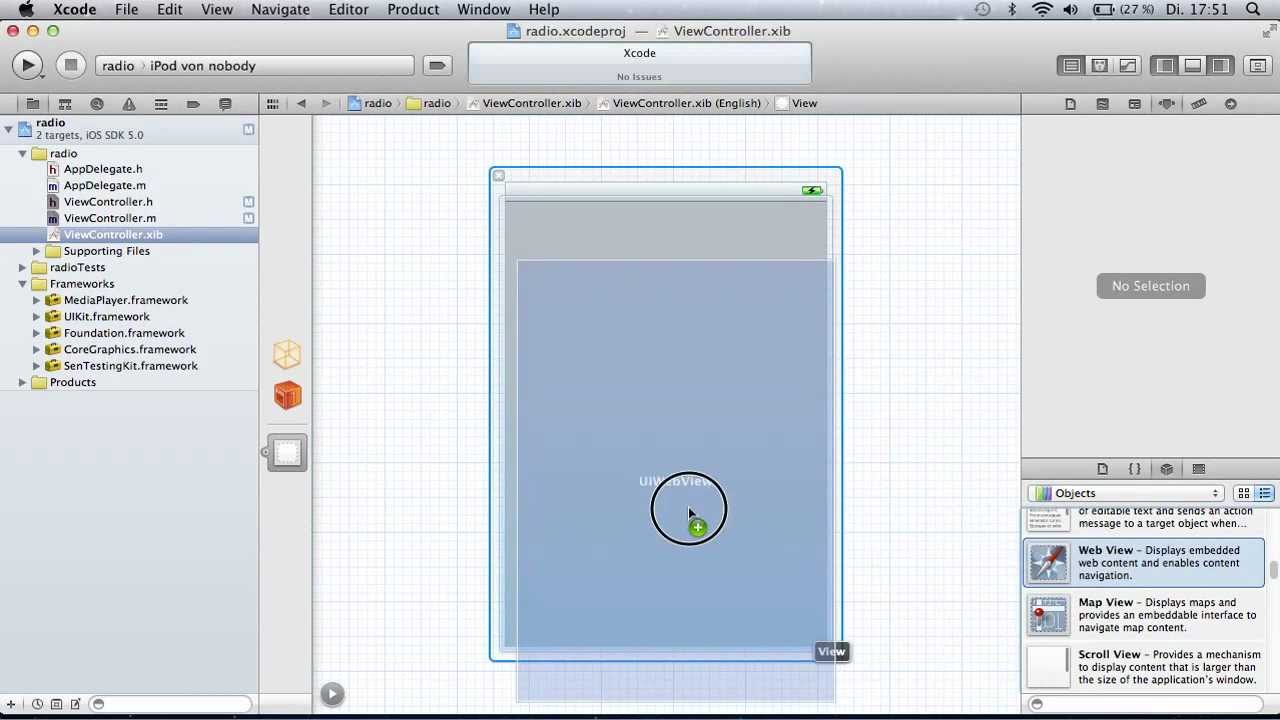Open AppDelegate.h file
Image resolution: width=1280 pixels, height=720 pixels.
point(103,169)
